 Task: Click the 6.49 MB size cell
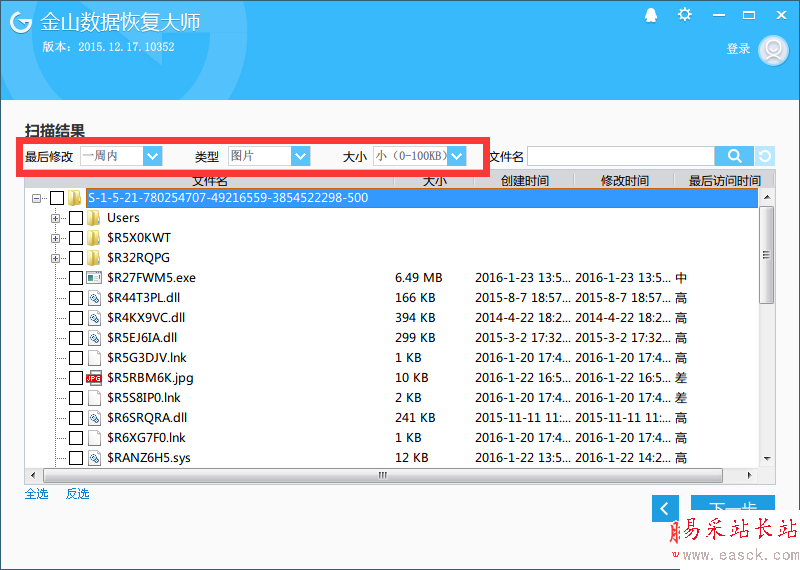click(418, 278)
